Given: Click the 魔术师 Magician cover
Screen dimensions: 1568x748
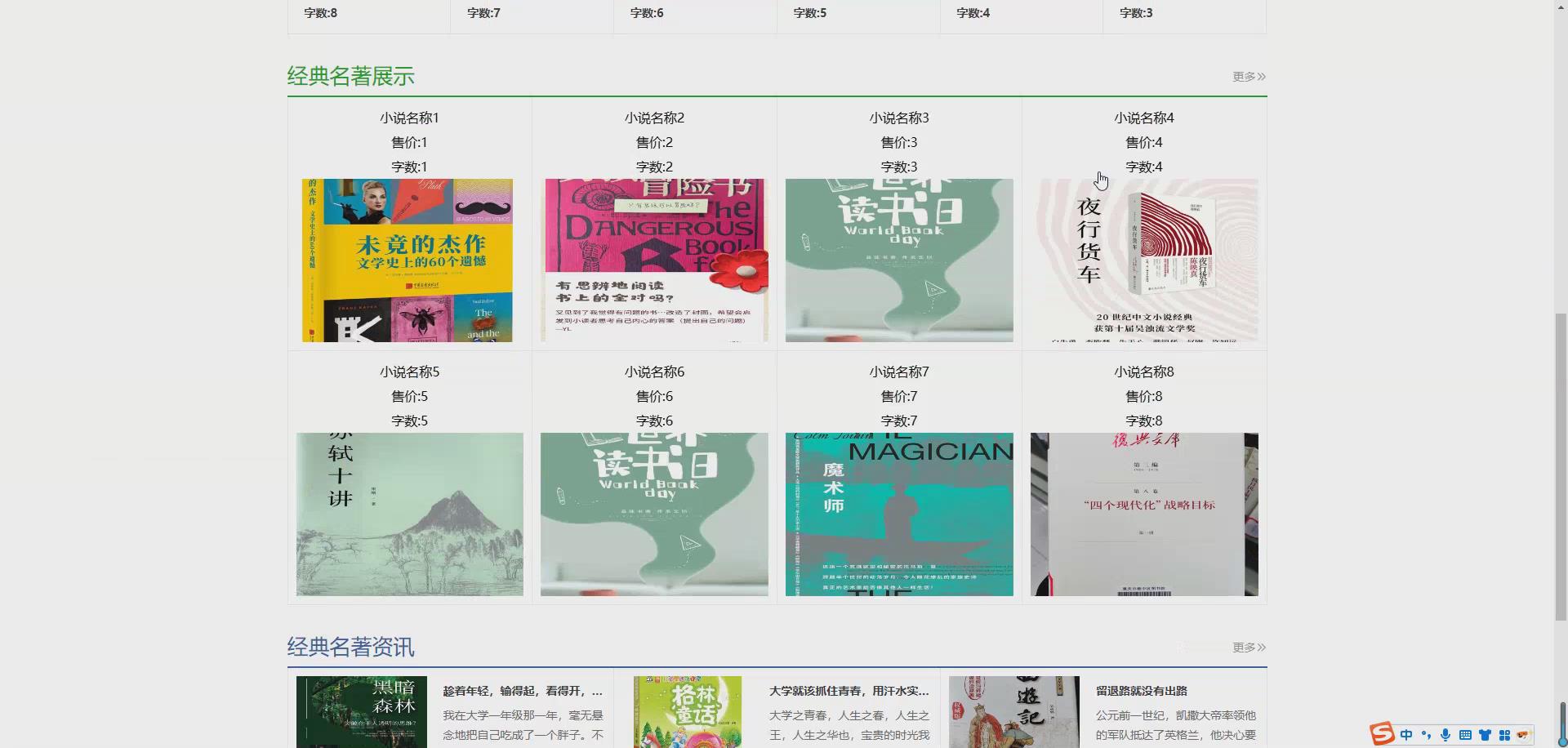Looking at the screenshot, I should pyautogui.click(x=899, y=514).
